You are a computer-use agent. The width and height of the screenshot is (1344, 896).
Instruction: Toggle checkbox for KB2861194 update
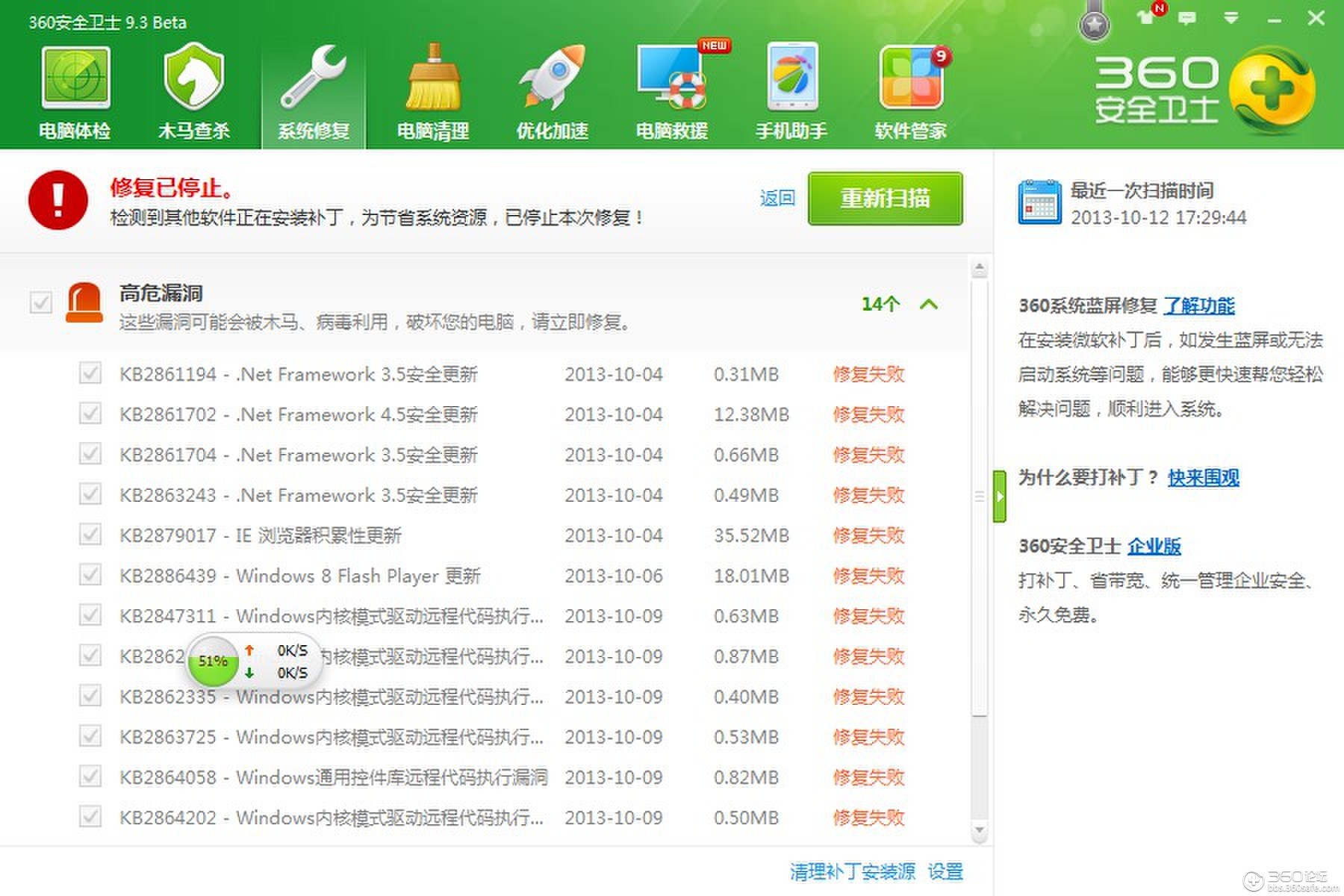pos(90,373)
